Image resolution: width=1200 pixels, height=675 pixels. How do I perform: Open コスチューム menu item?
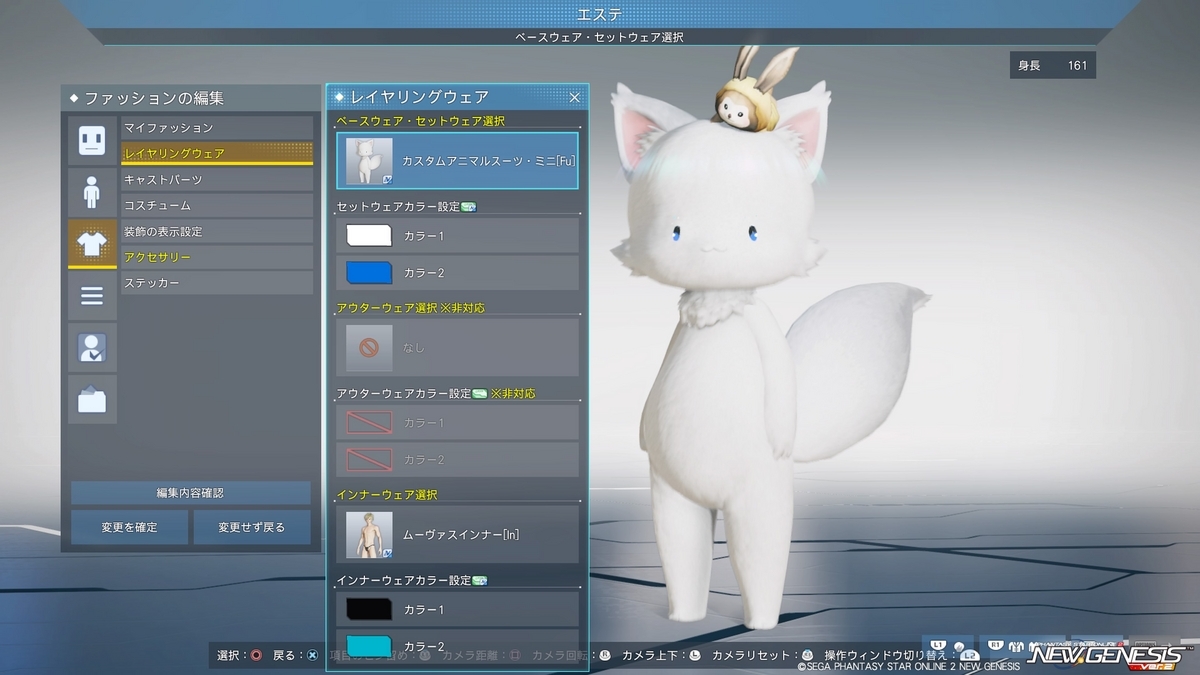point(217,205)
